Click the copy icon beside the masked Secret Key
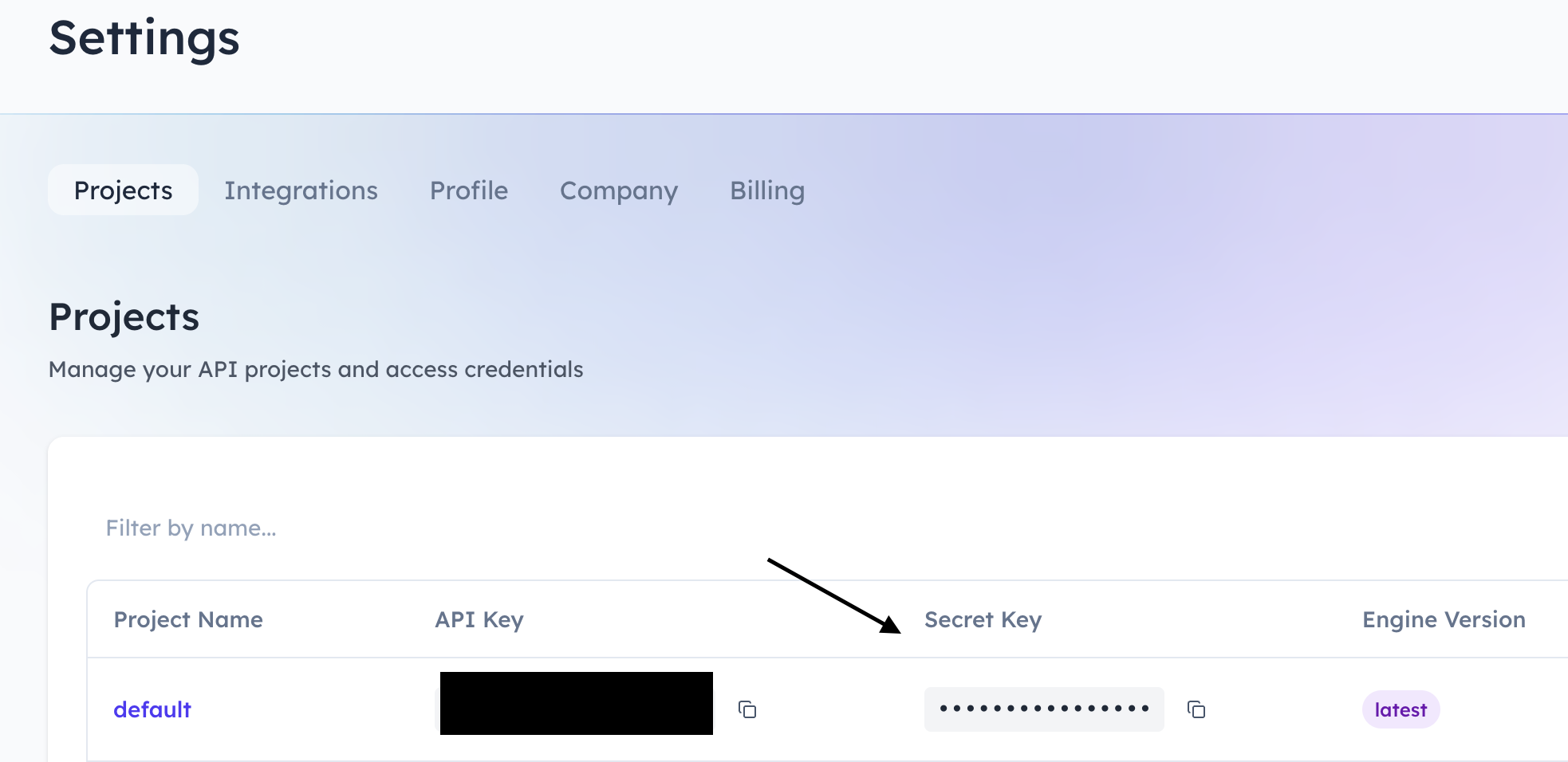1568x762 pixels. click(x=1196, y=709)
